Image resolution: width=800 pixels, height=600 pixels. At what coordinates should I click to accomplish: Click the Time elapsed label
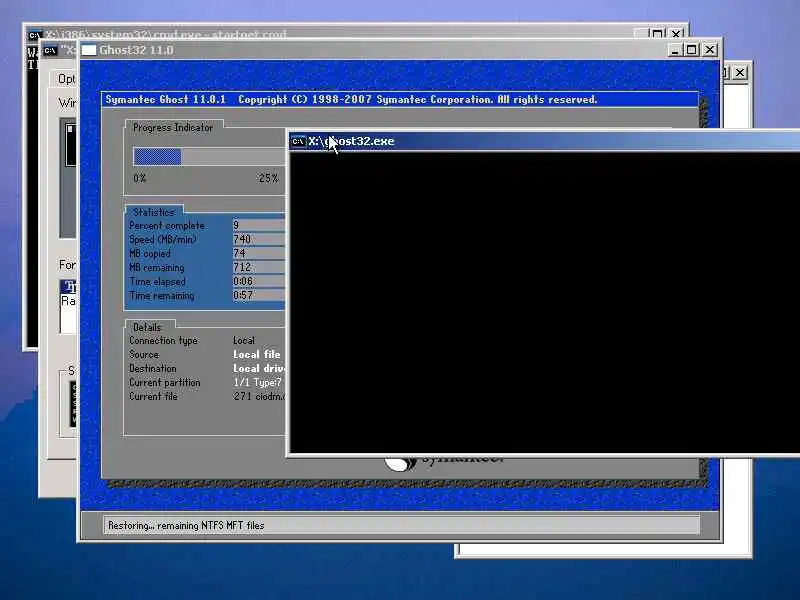(157, 282)
